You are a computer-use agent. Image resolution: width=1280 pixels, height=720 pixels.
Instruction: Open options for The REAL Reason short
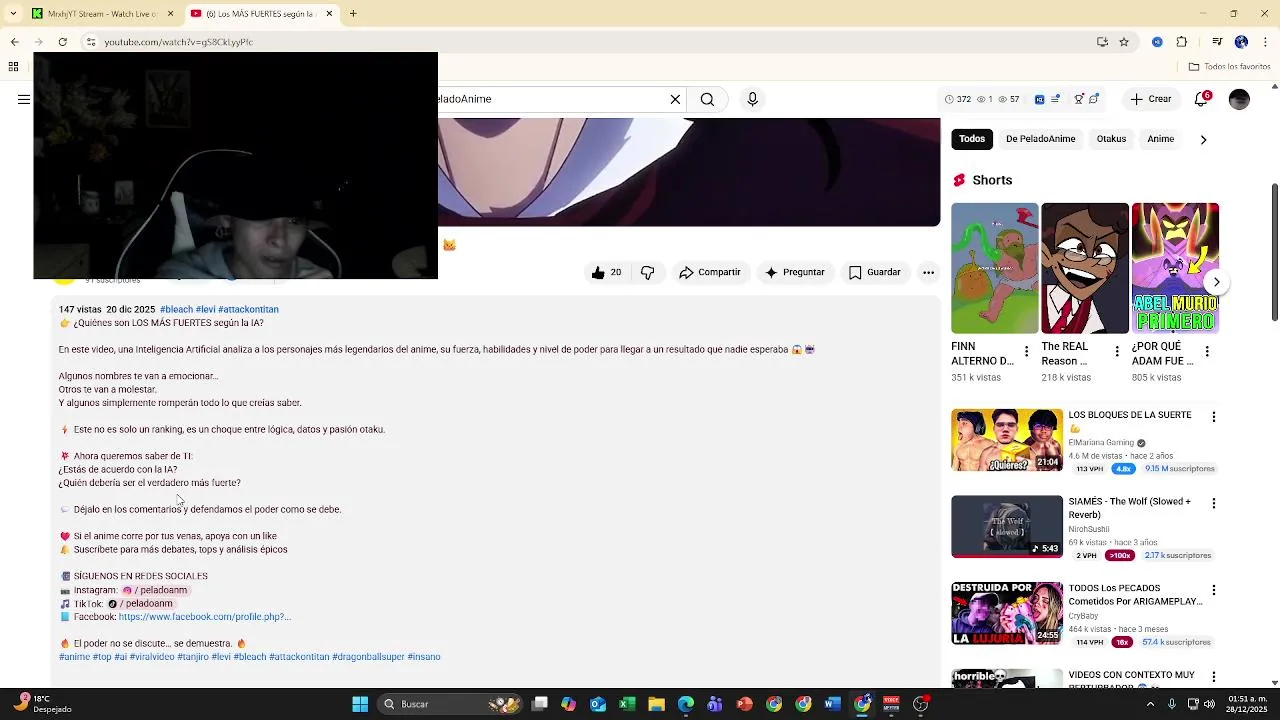(x=1116, y=352)
